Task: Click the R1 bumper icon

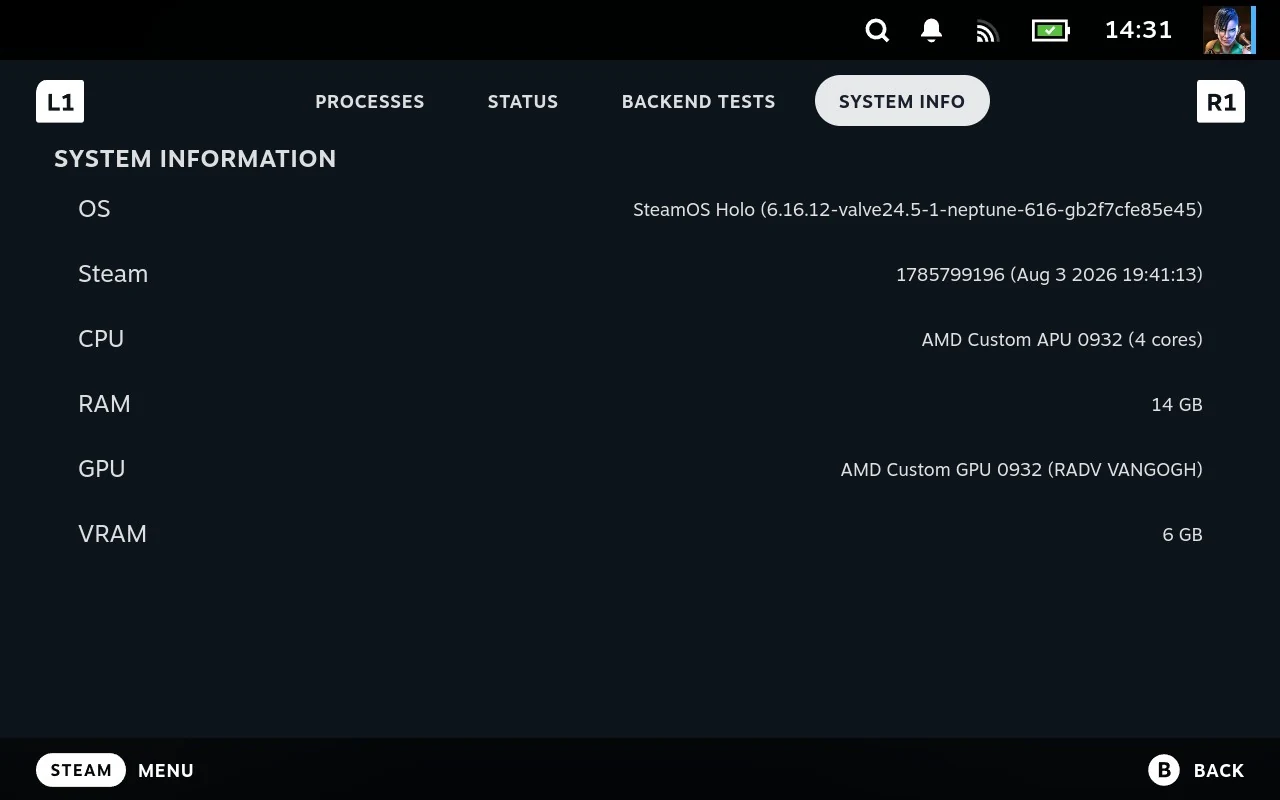Action: [x=1221, y=101]
